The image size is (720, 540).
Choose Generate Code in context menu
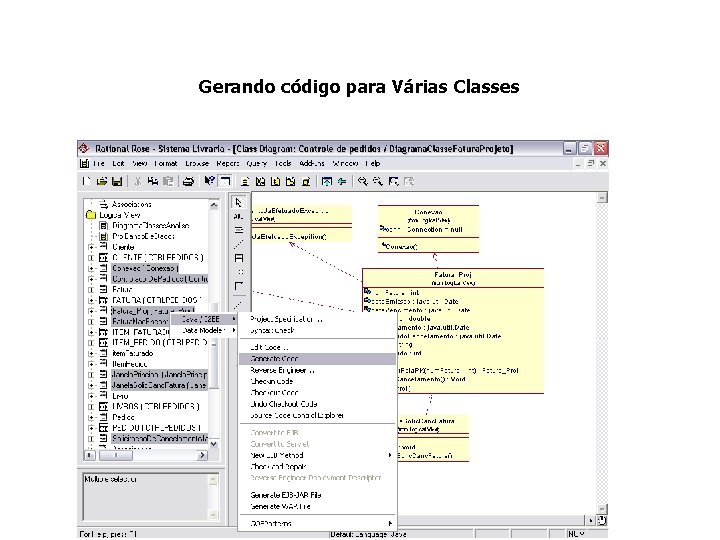(317, 359)
